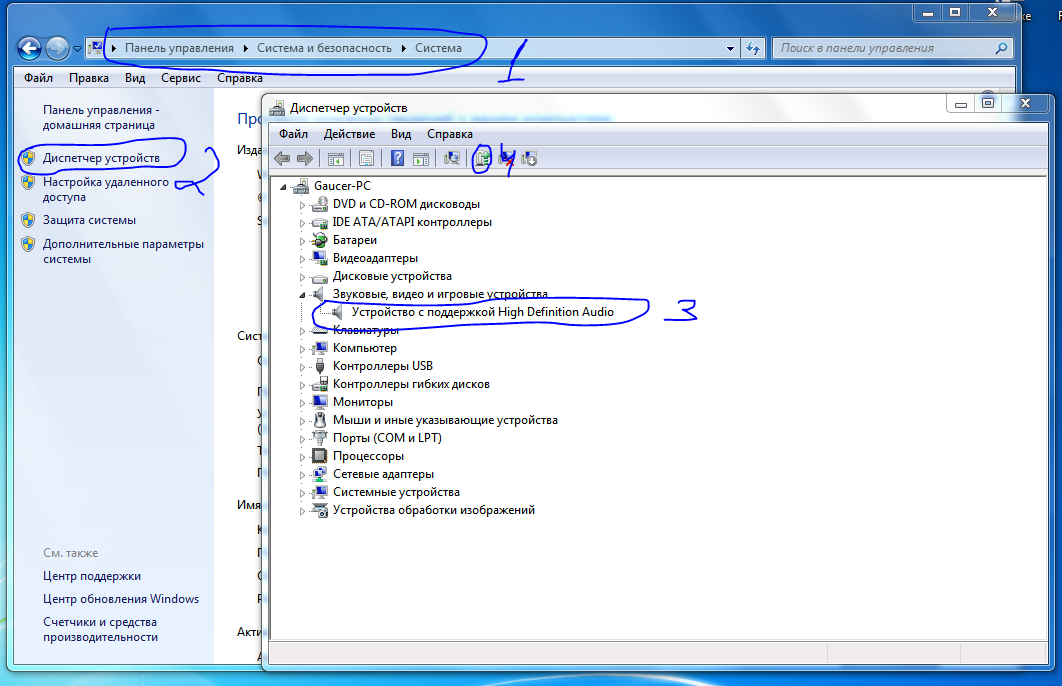Click the Back arrow in Device Manager toolbar
This screenshot has width=1062, height=686.
[282, 158]
